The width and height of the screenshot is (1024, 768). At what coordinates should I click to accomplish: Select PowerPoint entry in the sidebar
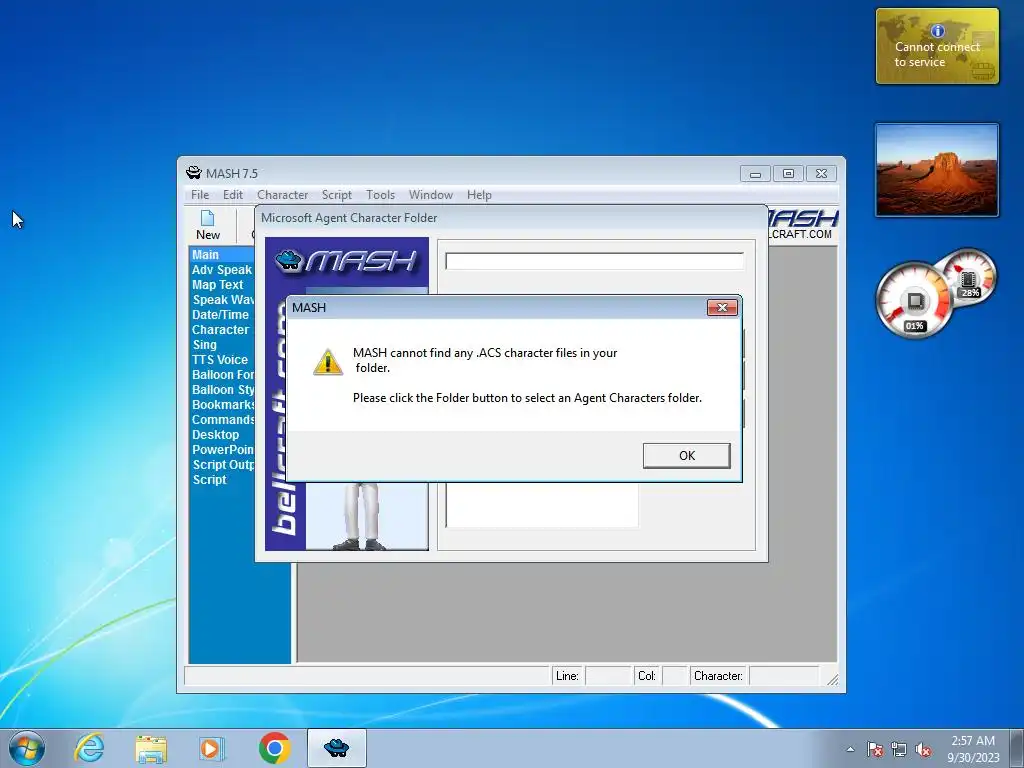tap(222, 450)
